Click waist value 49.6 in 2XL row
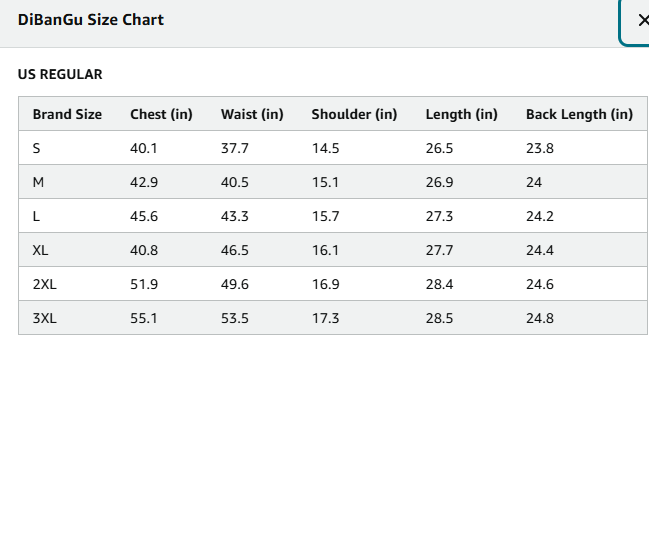This screenshot has height=552, width=649. click(235, 284)
